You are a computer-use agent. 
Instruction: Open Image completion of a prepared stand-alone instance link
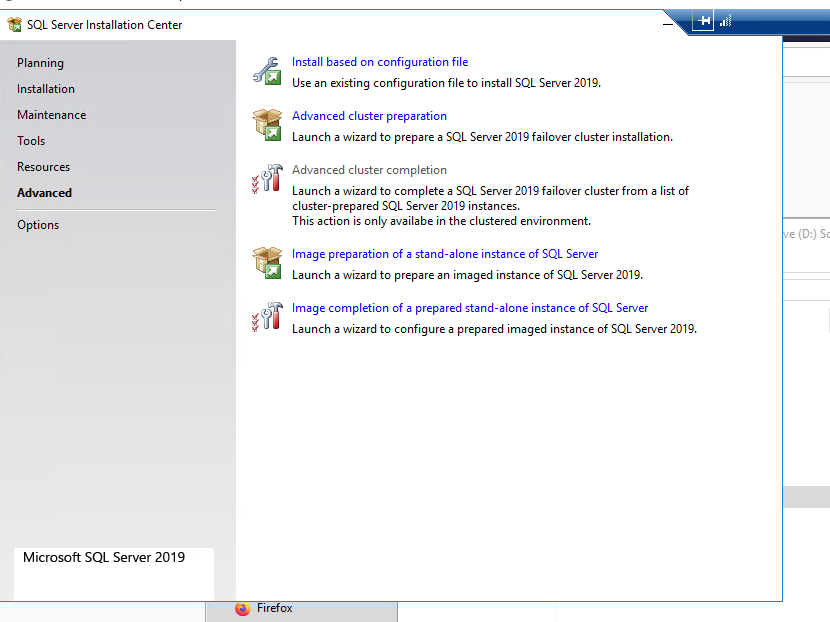[470, 308]
